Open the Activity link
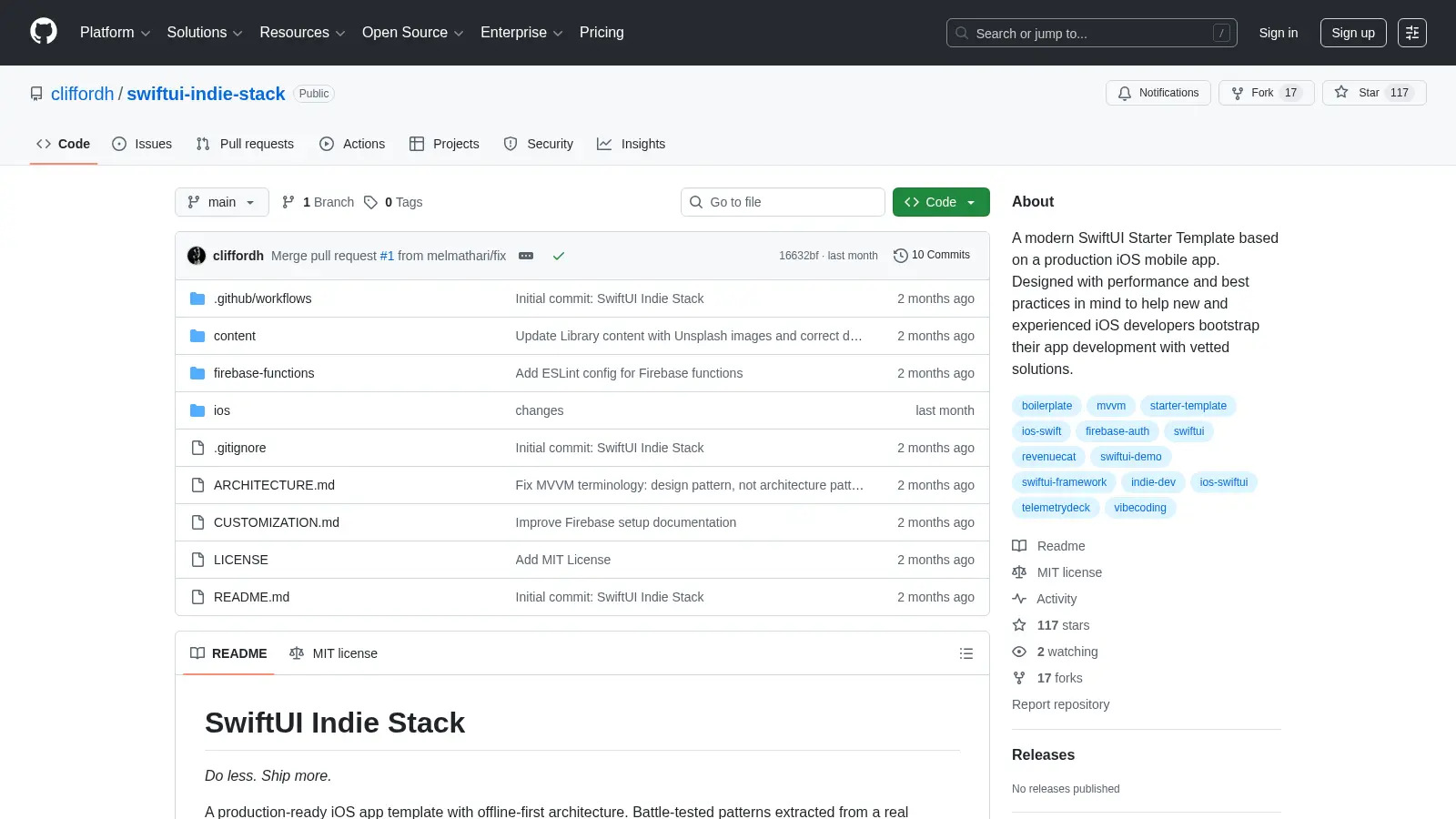Screen dimensions: 1456x819 coord(1045,599)
